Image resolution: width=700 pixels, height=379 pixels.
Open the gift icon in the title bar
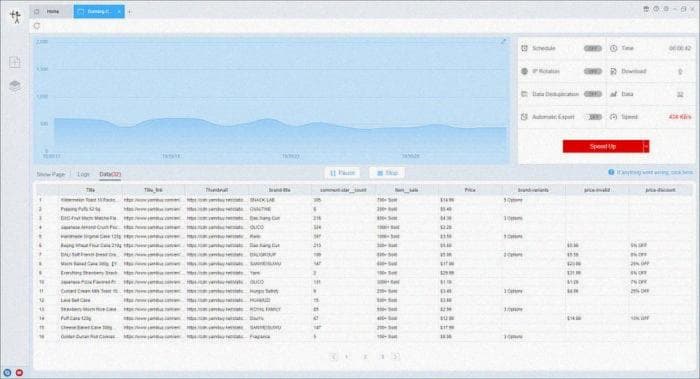point(646,9)
